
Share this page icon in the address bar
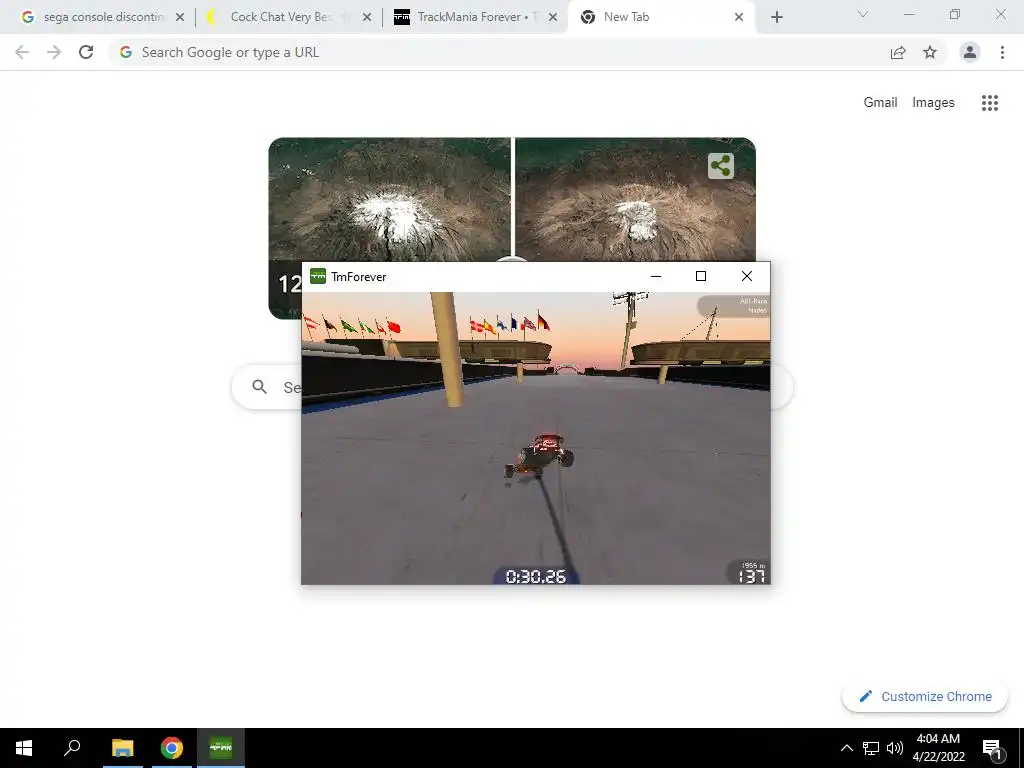pyautogui.click(x=898, y=53)
